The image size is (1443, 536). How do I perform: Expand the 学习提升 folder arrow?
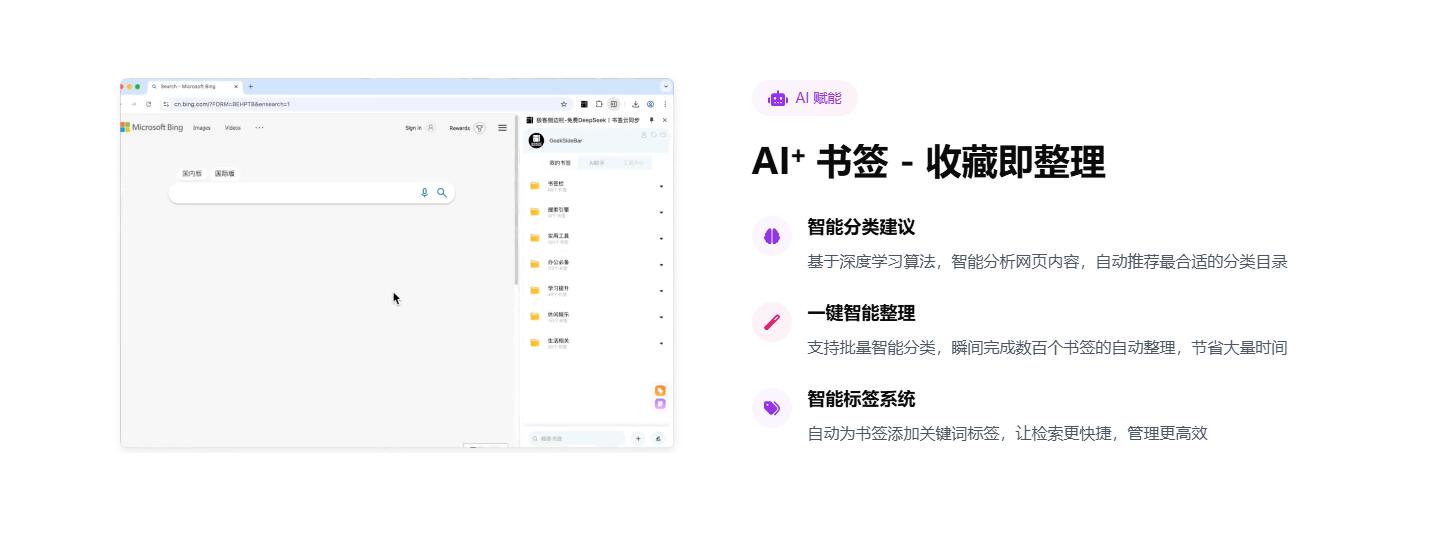[661, 291]
